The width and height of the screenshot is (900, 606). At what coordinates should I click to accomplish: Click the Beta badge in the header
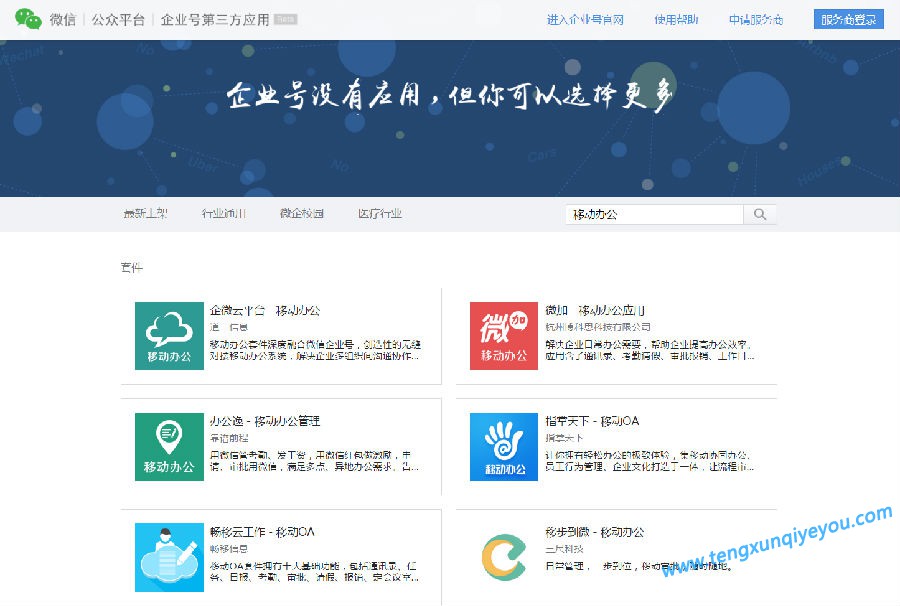pos(285,19)
